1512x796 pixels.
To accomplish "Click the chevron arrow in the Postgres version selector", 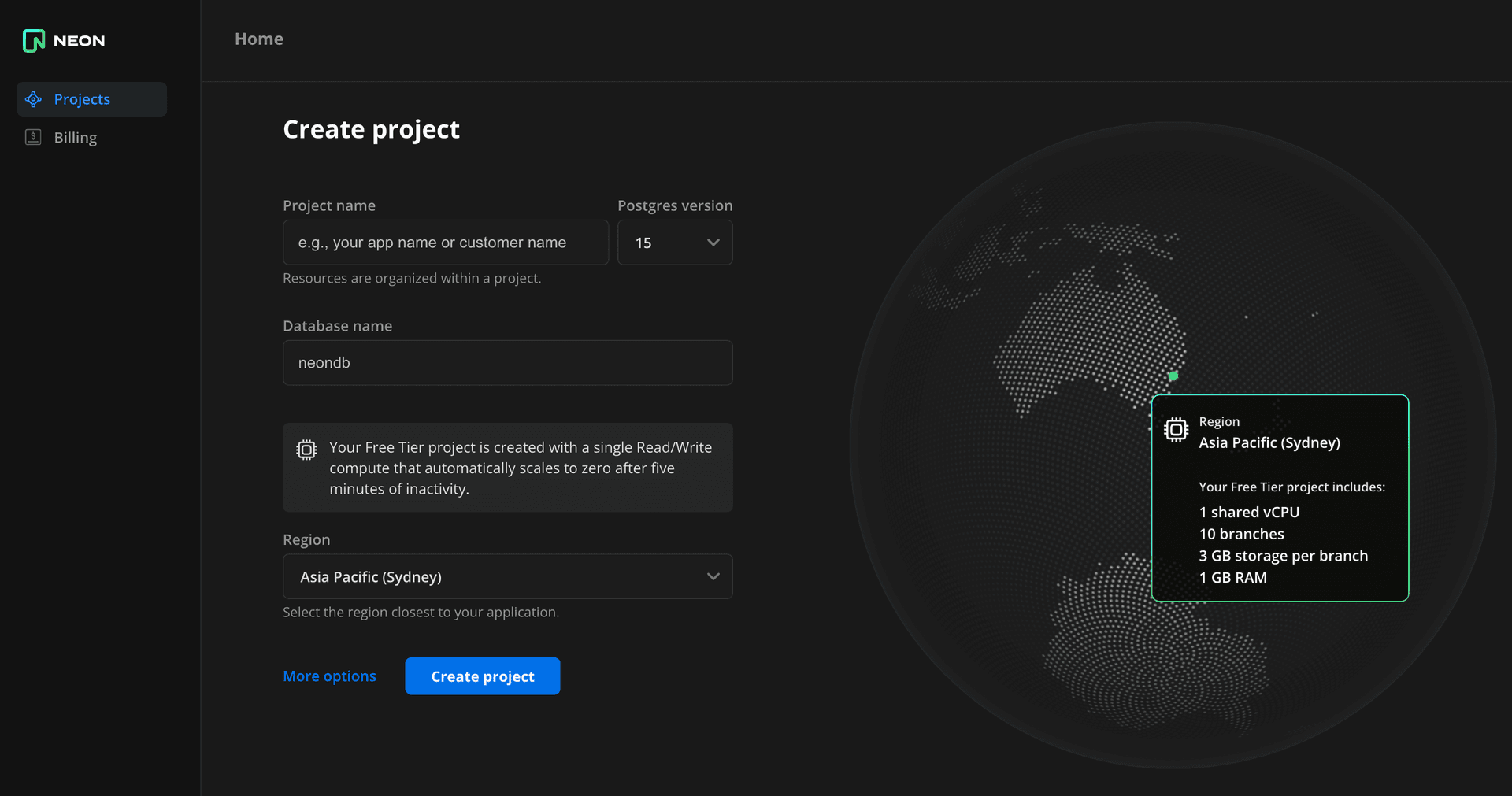I will pyautogui.click(x=713, y=243).
